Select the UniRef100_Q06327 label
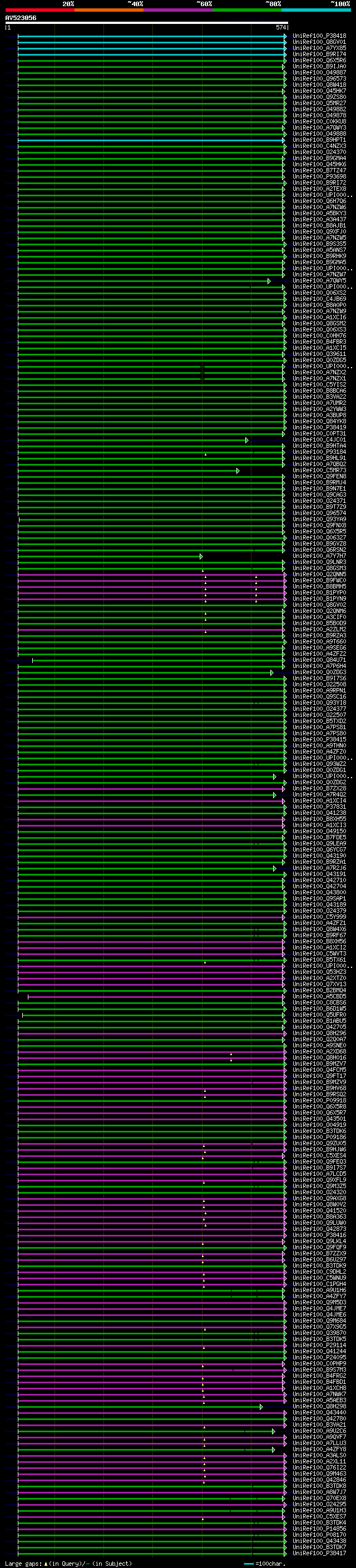Screen dimensions: 356x1568 pos(319,537)
